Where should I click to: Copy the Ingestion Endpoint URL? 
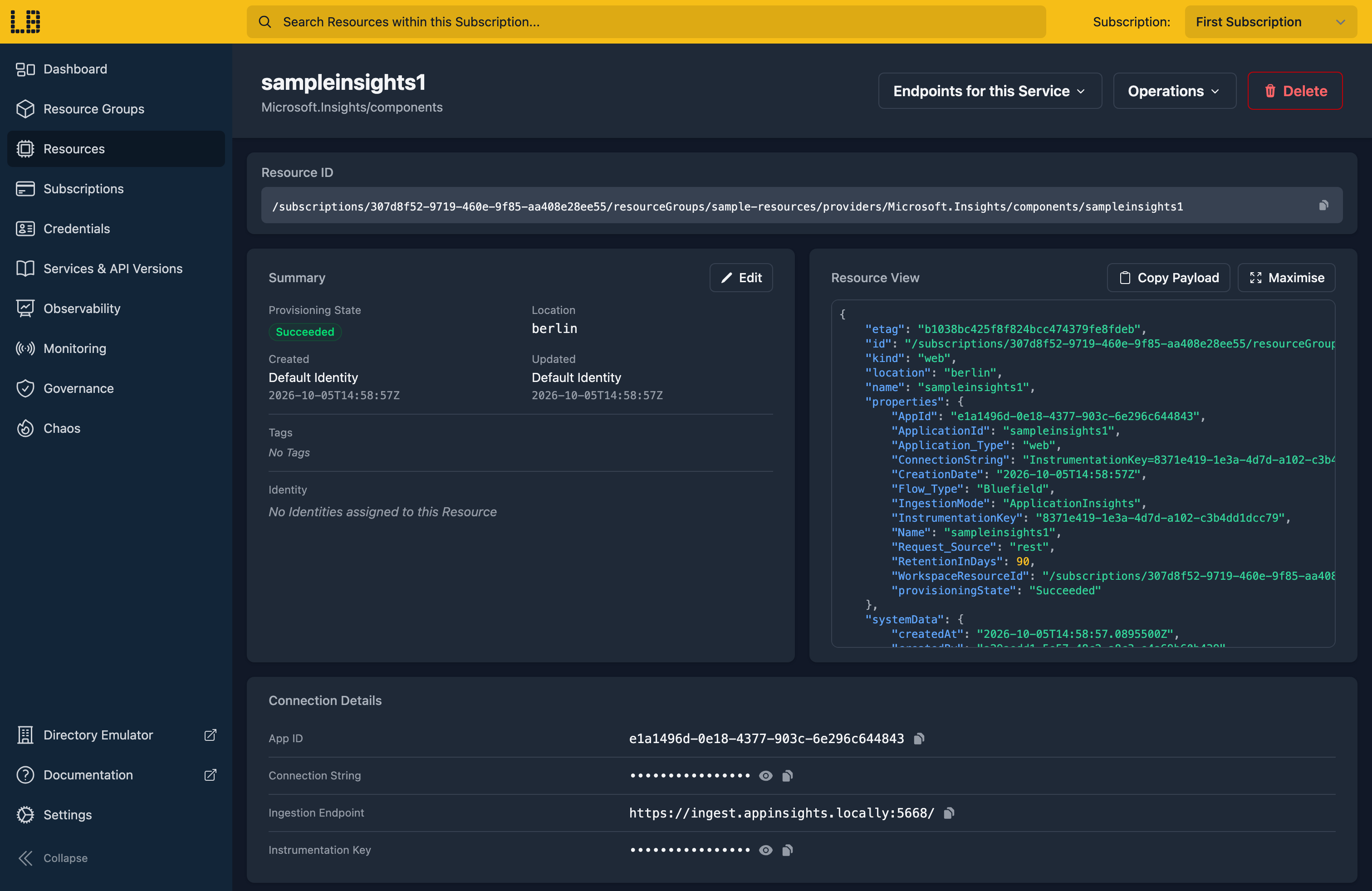[x=949, y=813]
